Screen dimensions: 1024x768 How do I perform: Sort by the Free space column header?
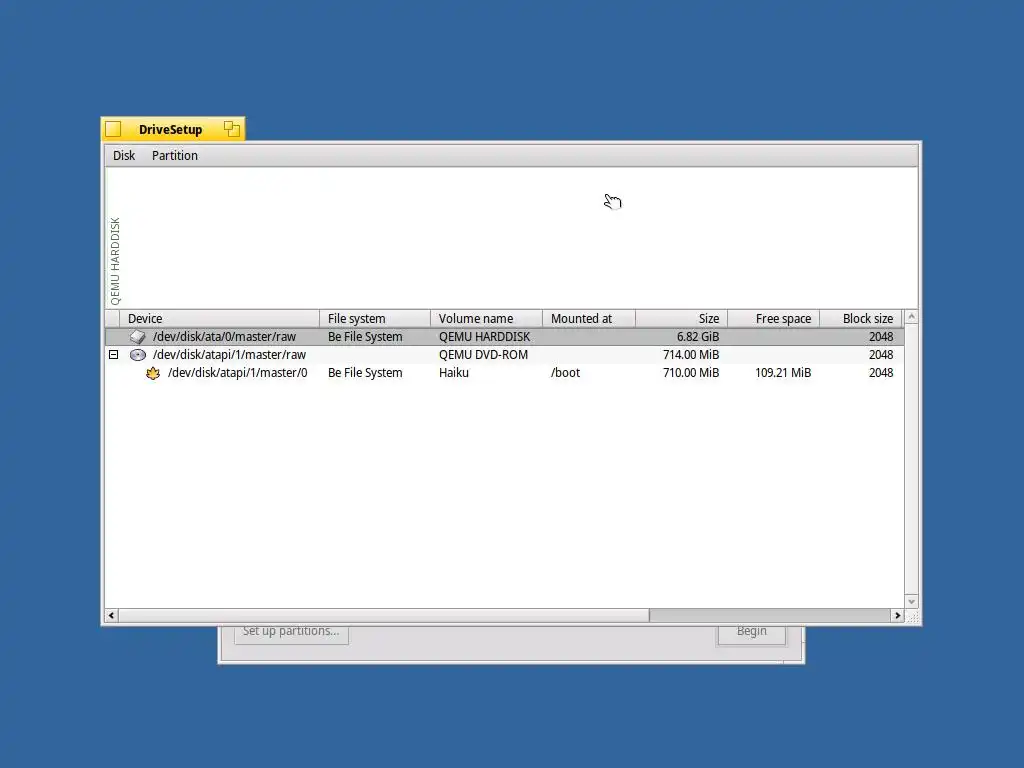(x=774, y=319)
